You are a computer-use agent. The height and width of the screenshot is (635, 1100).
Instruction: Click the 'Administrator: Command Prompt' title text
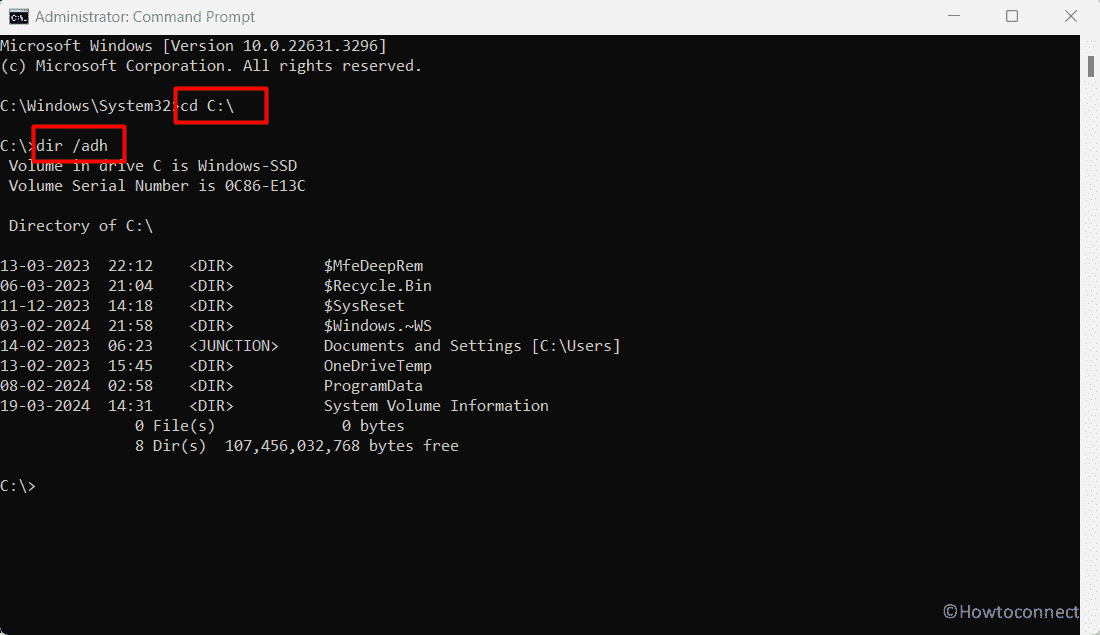point(145,17)
